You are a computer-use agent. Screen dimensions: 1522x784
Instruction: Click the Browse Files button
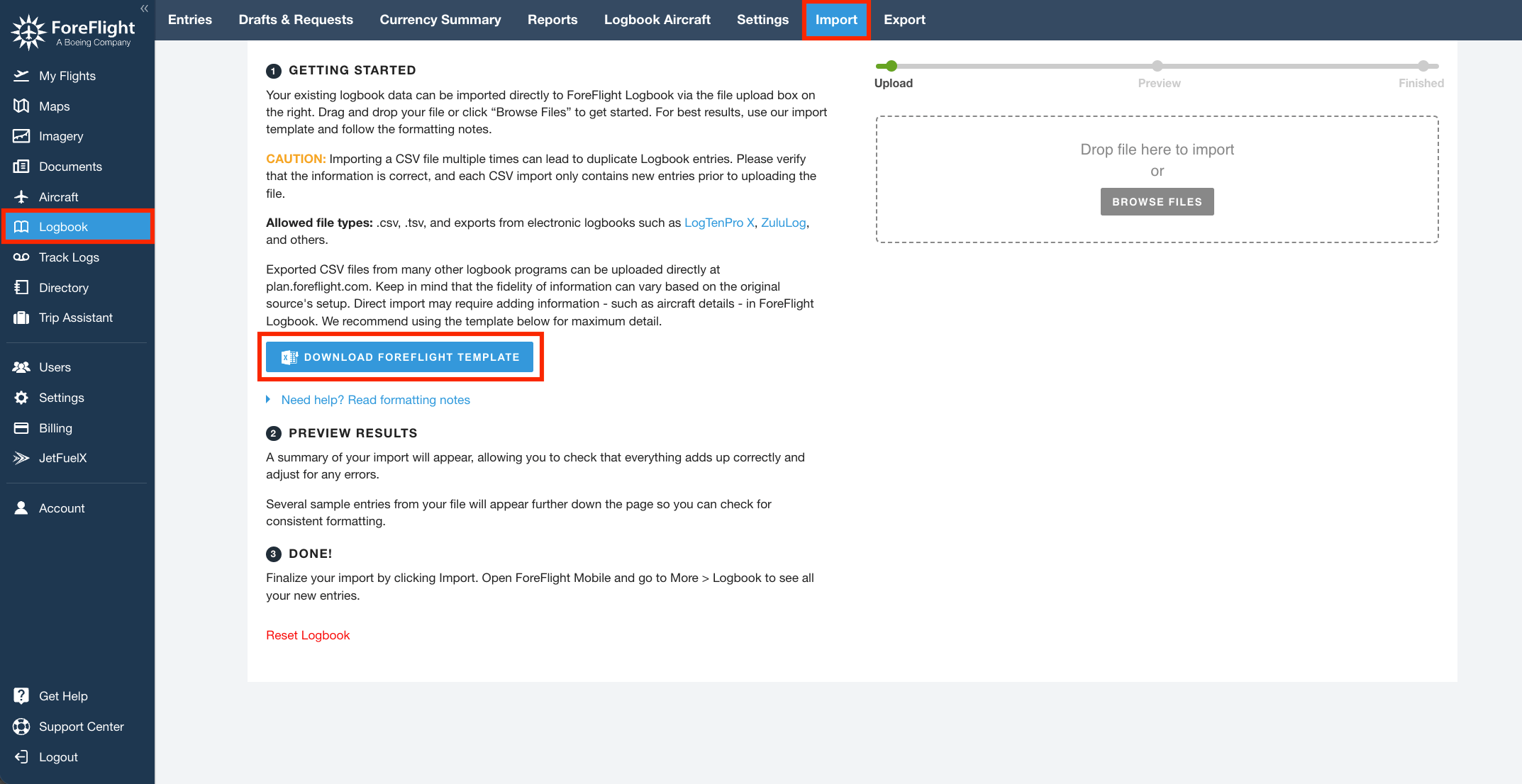pyautogui.click(x=1157, y=202)
